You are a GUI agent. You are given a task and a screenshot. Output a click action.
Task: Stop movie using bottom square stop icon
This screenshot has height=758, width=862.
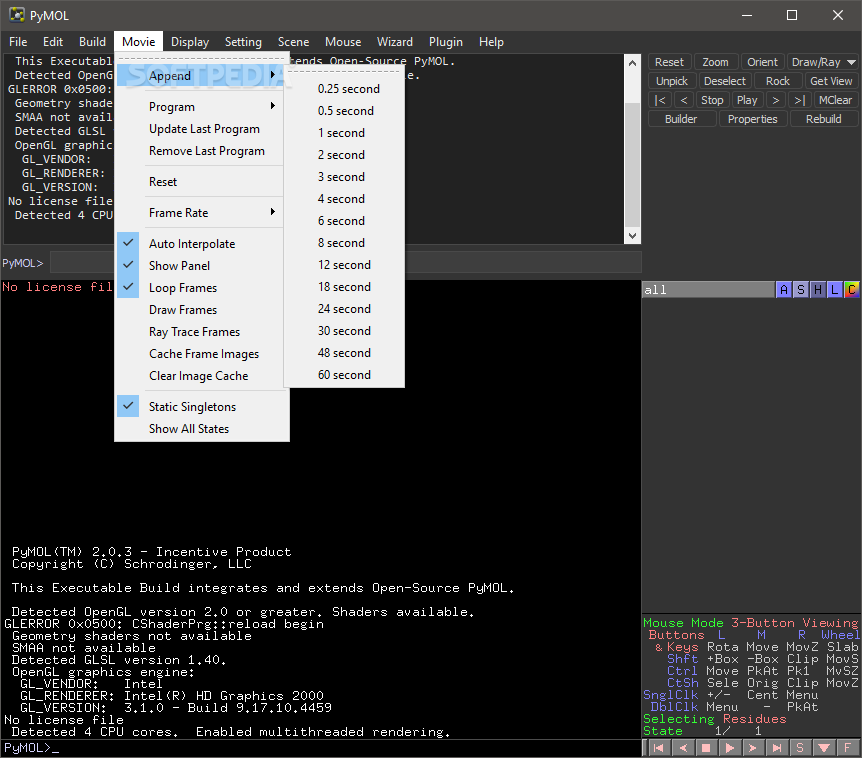click(x=706, y=748)
